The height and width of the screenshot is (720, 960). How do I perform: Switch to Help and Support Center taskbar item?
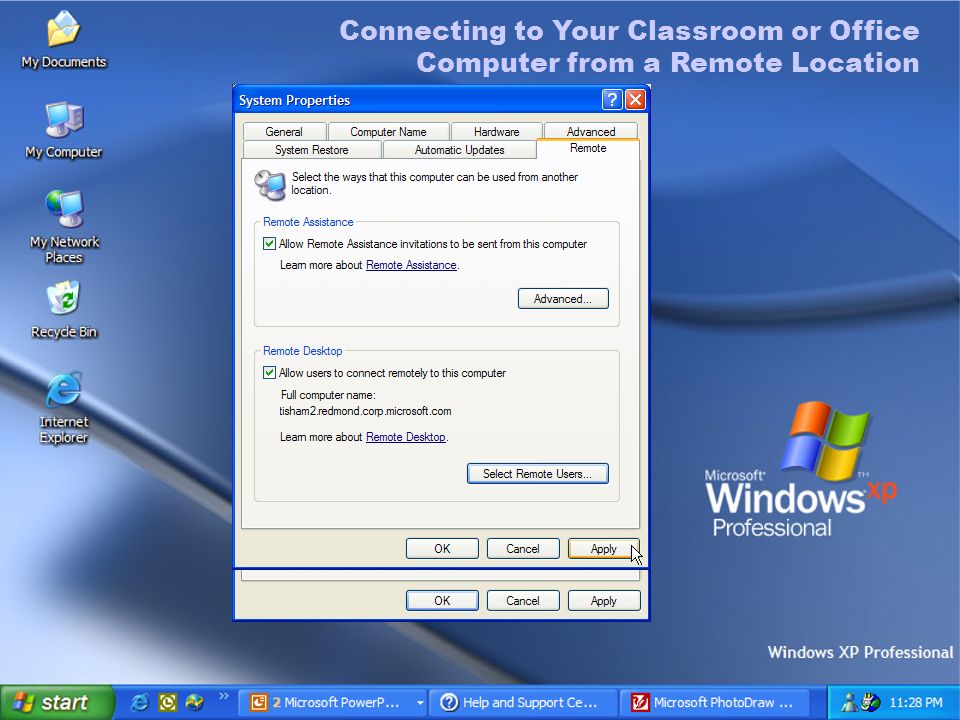tap(524, 702)
